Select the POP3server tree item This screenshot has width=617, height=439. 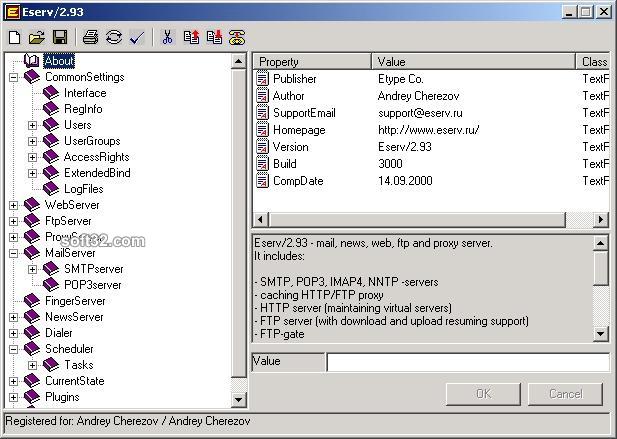(92, 285)
